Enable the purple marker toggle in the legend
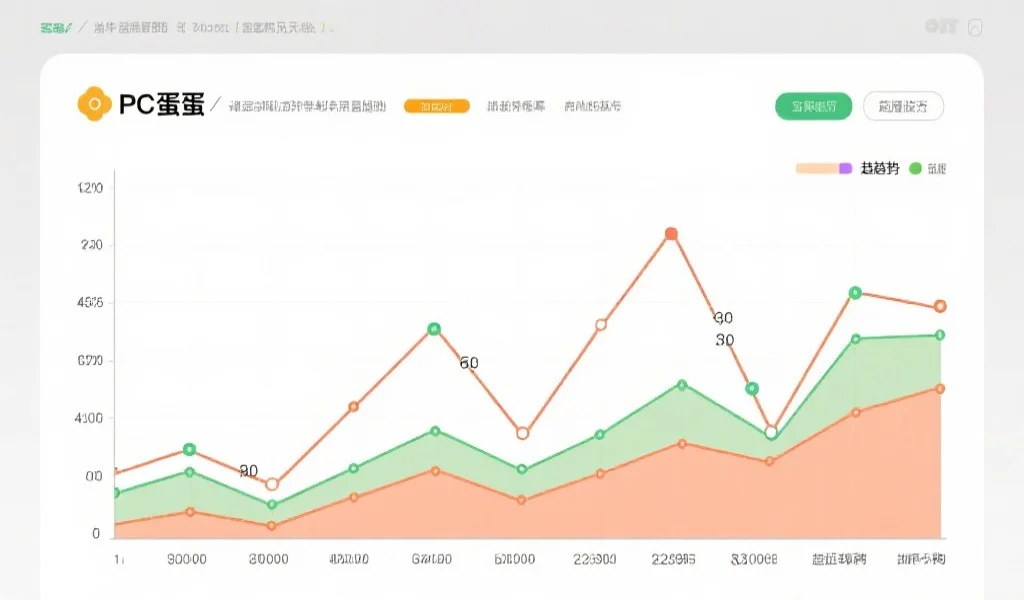Screen dimensions: 1024x600 (x=845, y=168)
